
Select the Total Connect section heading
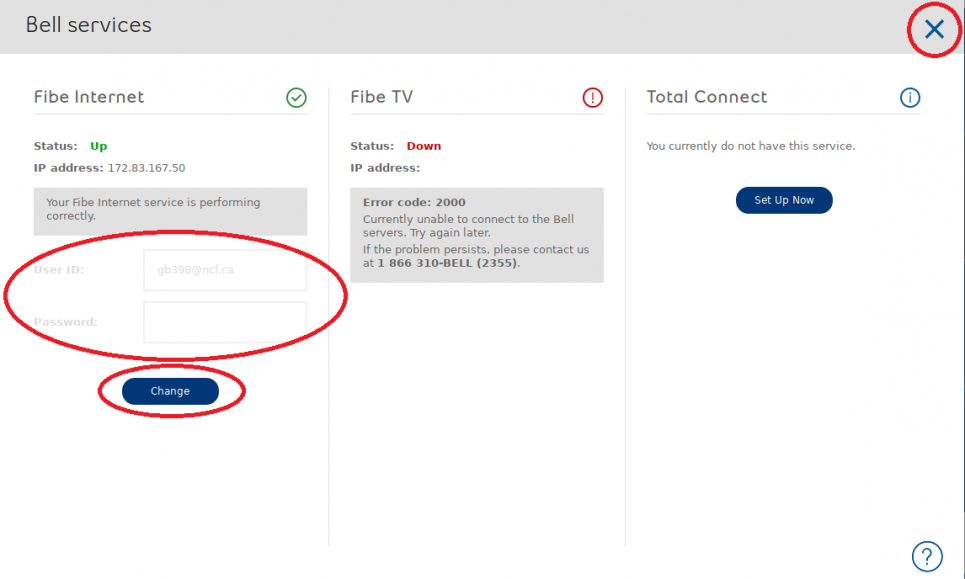pos(706,97)
